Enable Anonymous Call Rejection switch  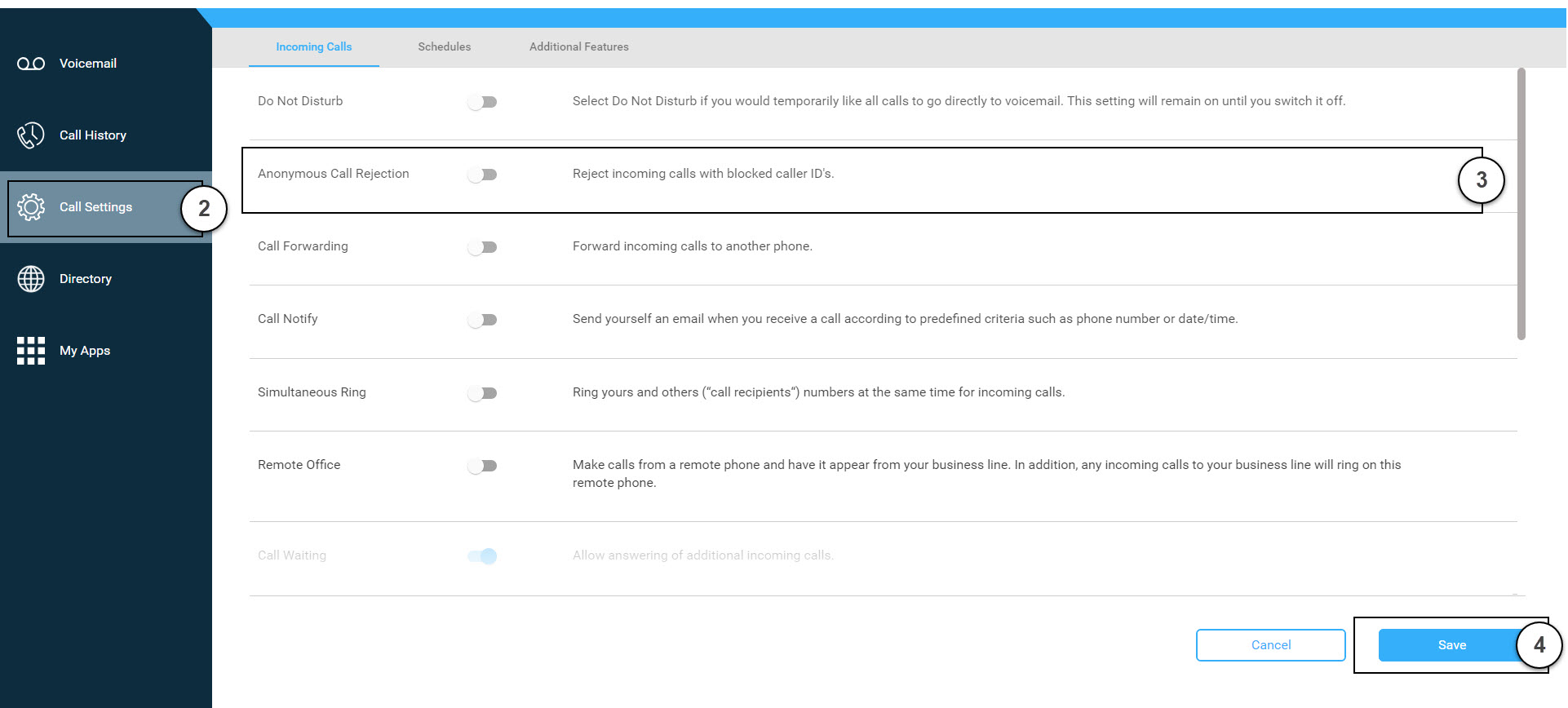tap(482, 175)
